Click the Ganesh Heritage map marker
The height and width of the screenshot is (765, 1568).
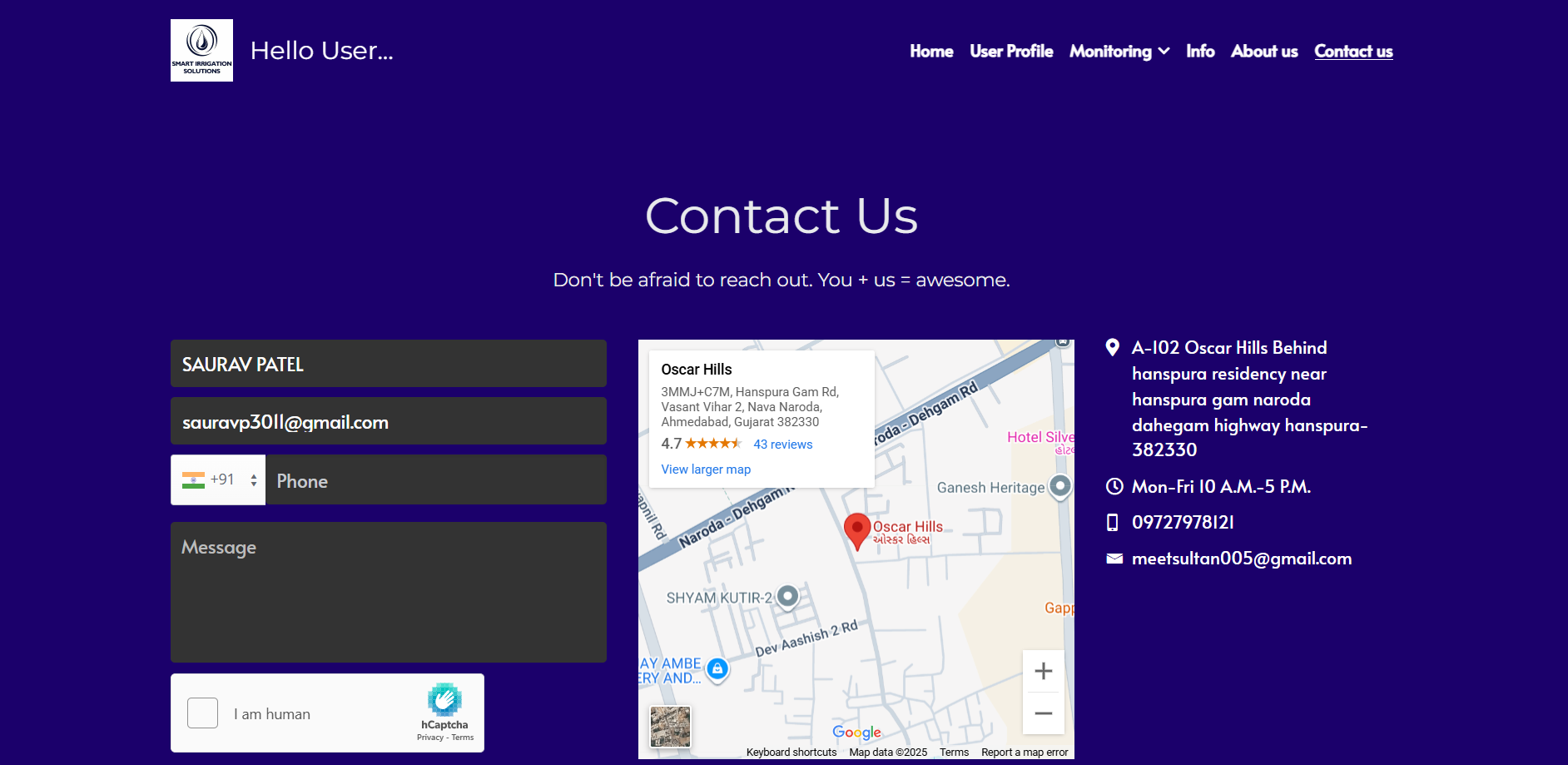[1059, 487]
